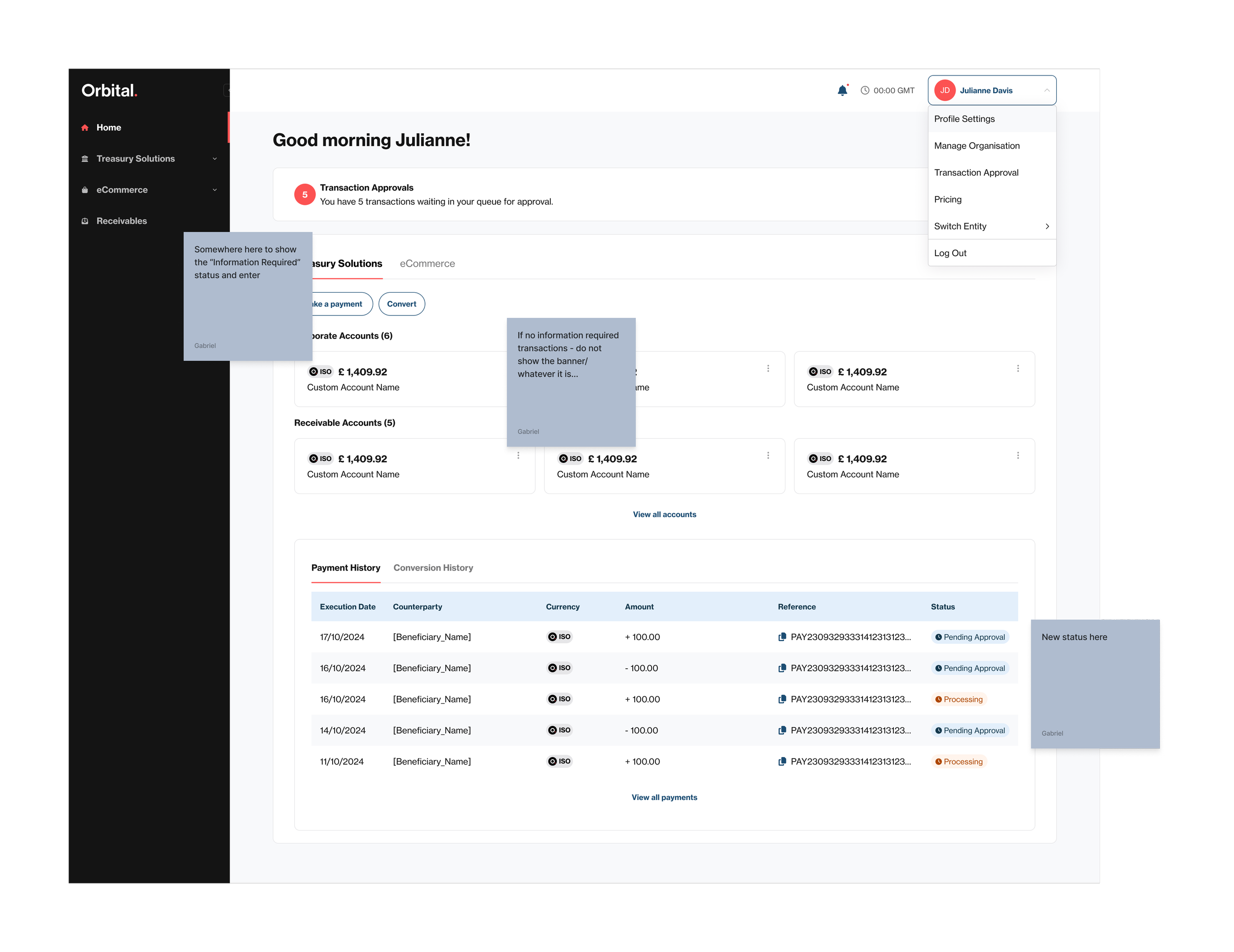Select Profile Settings menu item
1234x952 pixels.
964,119
